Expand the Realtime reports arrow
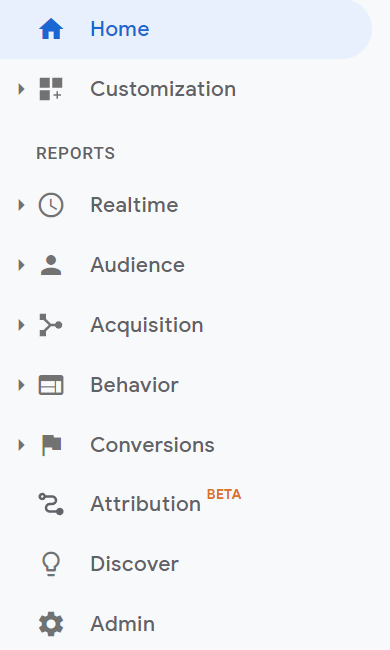Viewport: 390px width, 650px height. [x=21, y=205]
